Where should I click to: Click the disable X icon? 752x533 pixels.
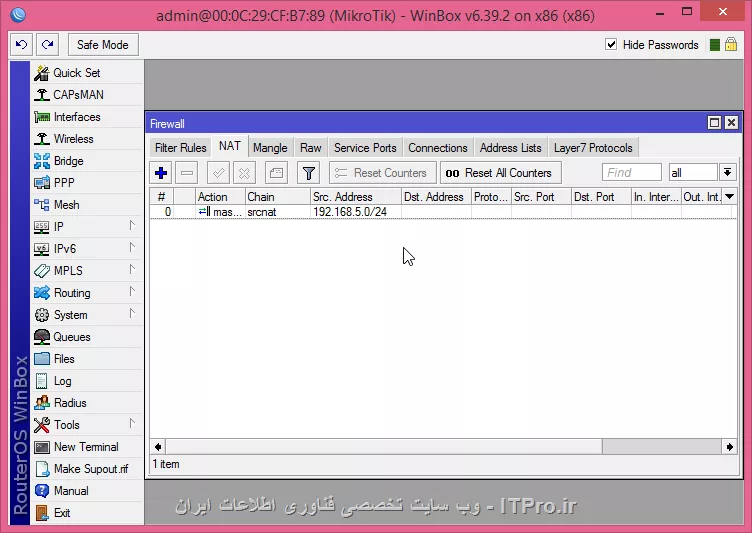(244, 173)
